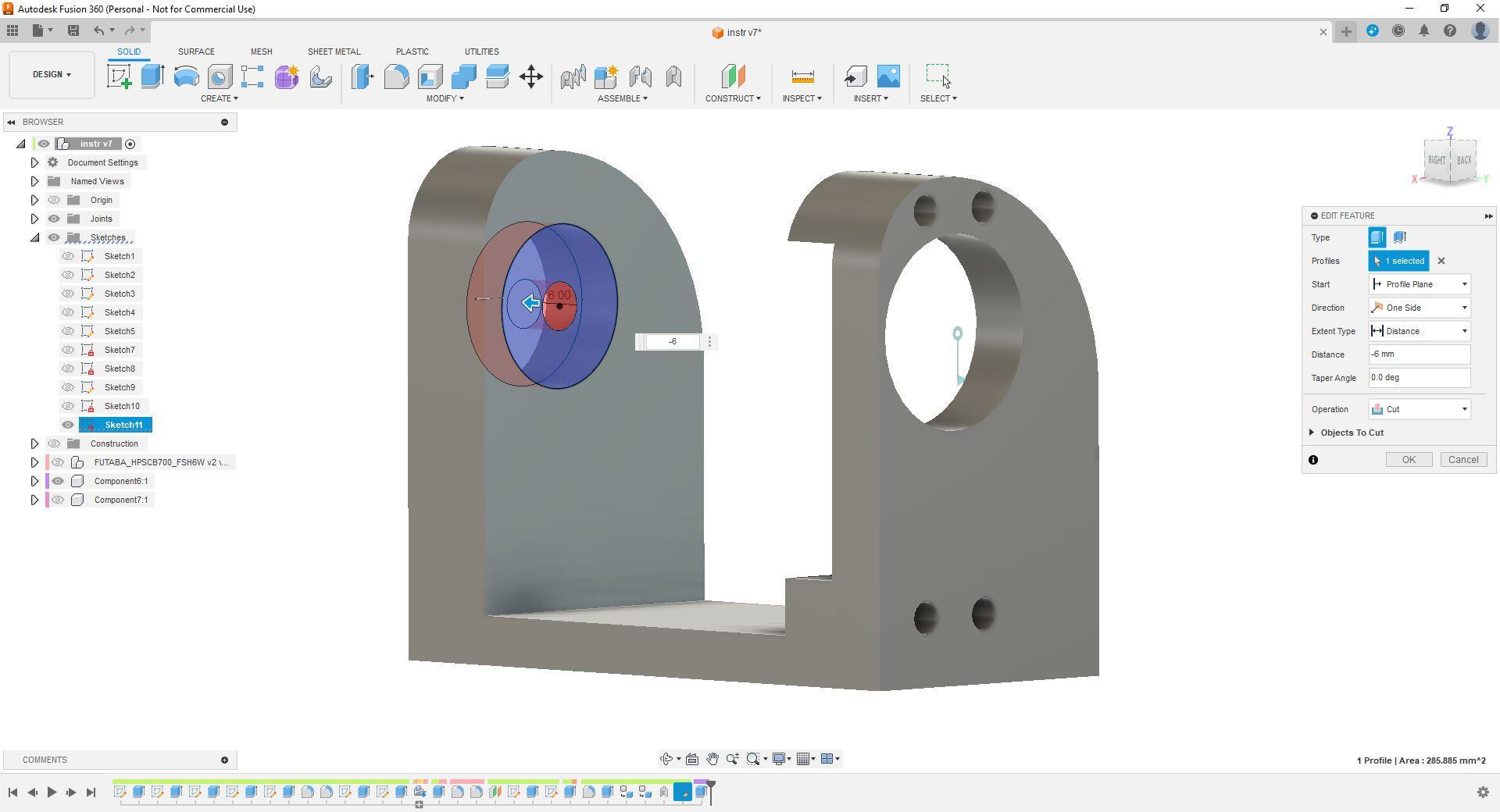Click the Distance input field
Viewport: 1500px width, 812px height.
(x=1420, y=354)
